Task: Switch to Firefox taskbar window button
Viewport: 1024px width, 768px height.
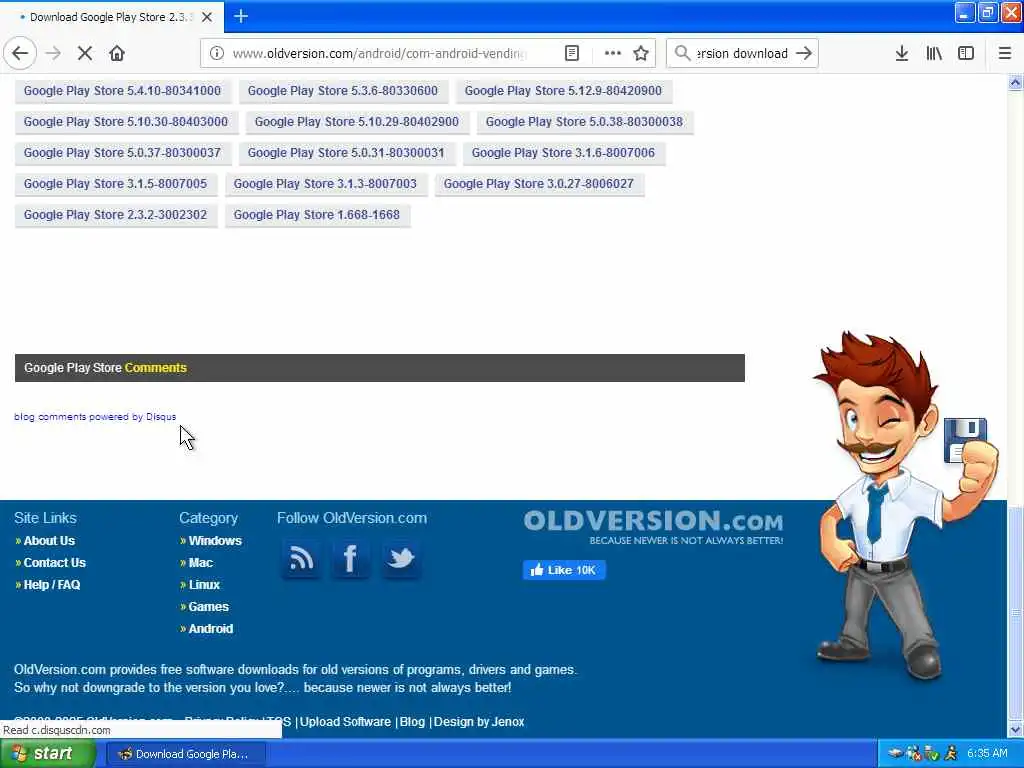Action: click(x=185, y=754)
